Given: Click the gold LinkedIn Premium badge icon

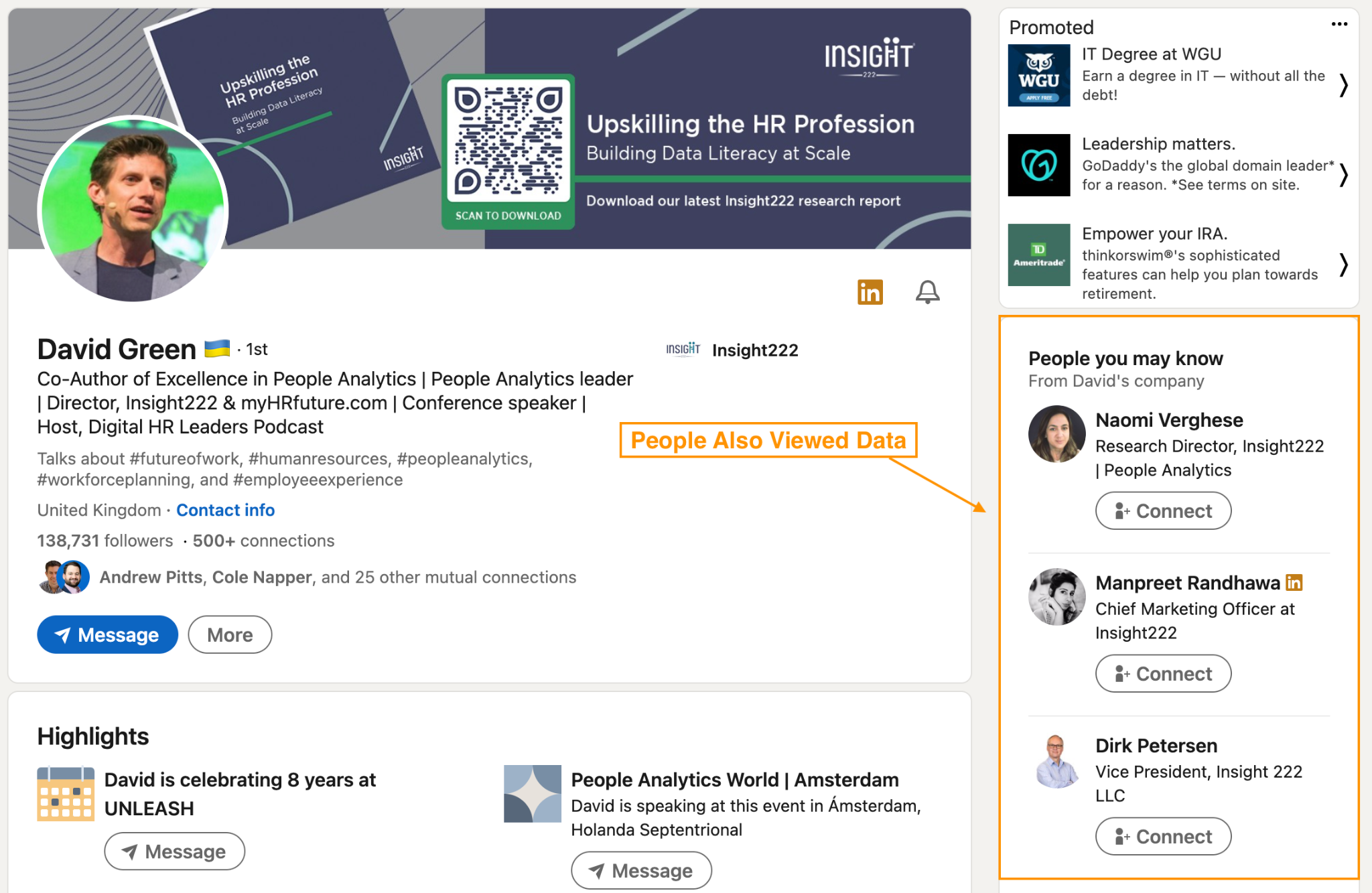Looking at the screenshot, I should [x=870, y=292].
